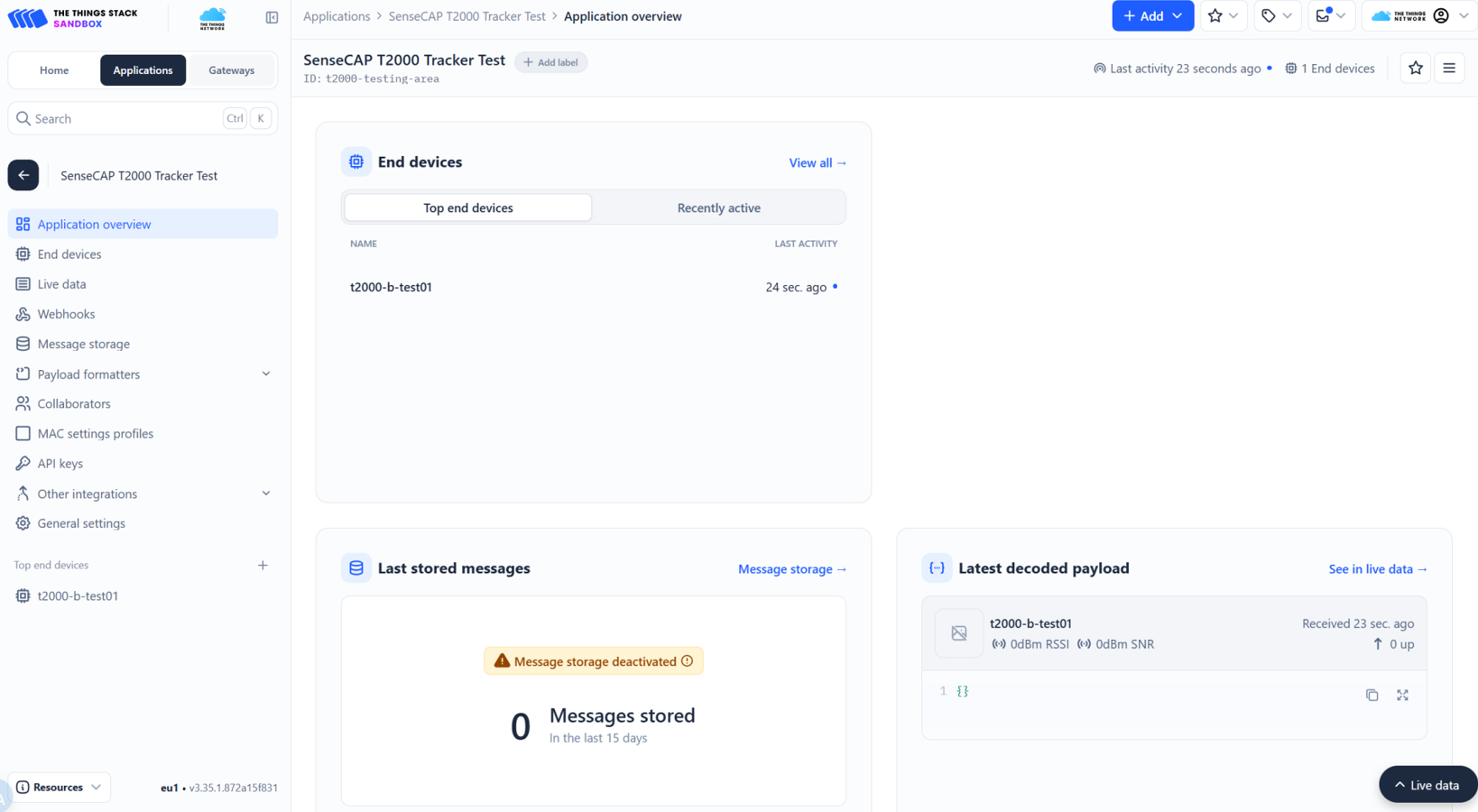
Task: Go to Live data in sidebar
Action: point(61,284)
